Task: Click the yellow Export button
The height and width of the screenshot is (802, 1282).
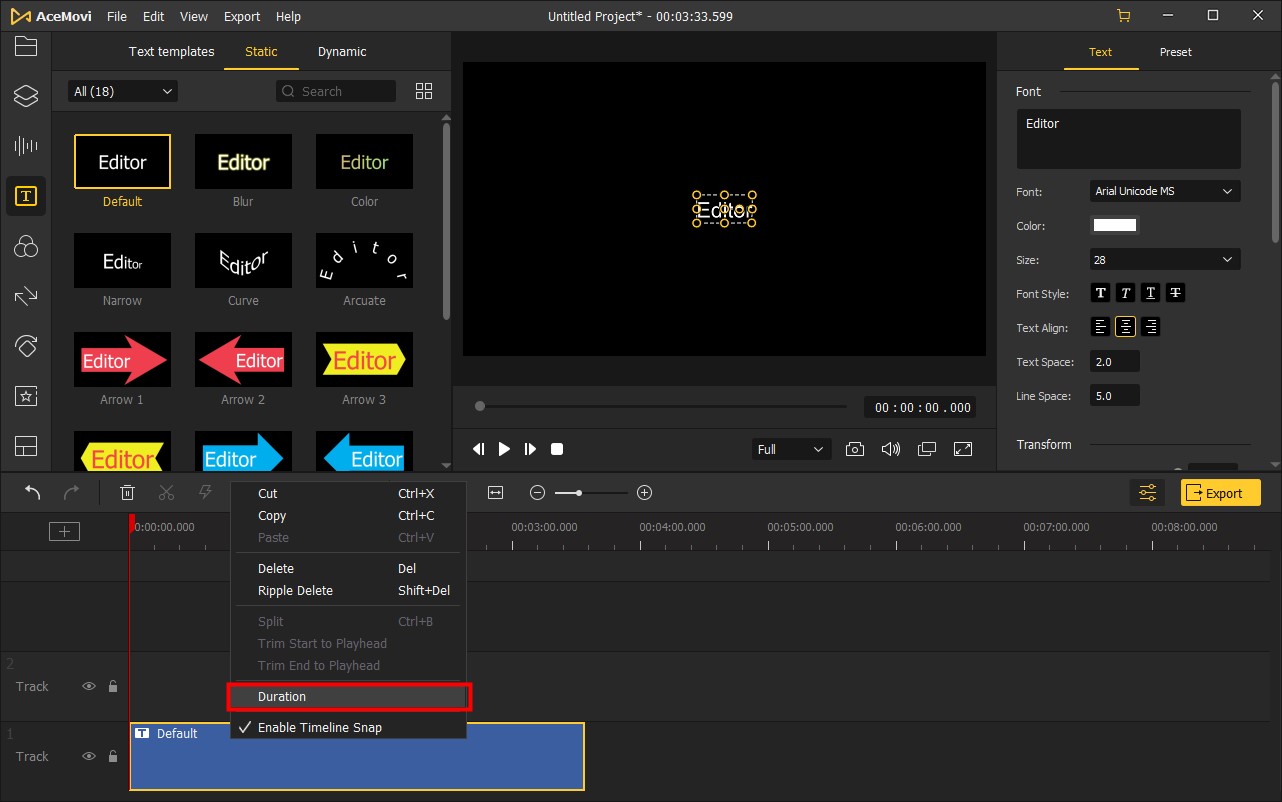Action: 1220,492
